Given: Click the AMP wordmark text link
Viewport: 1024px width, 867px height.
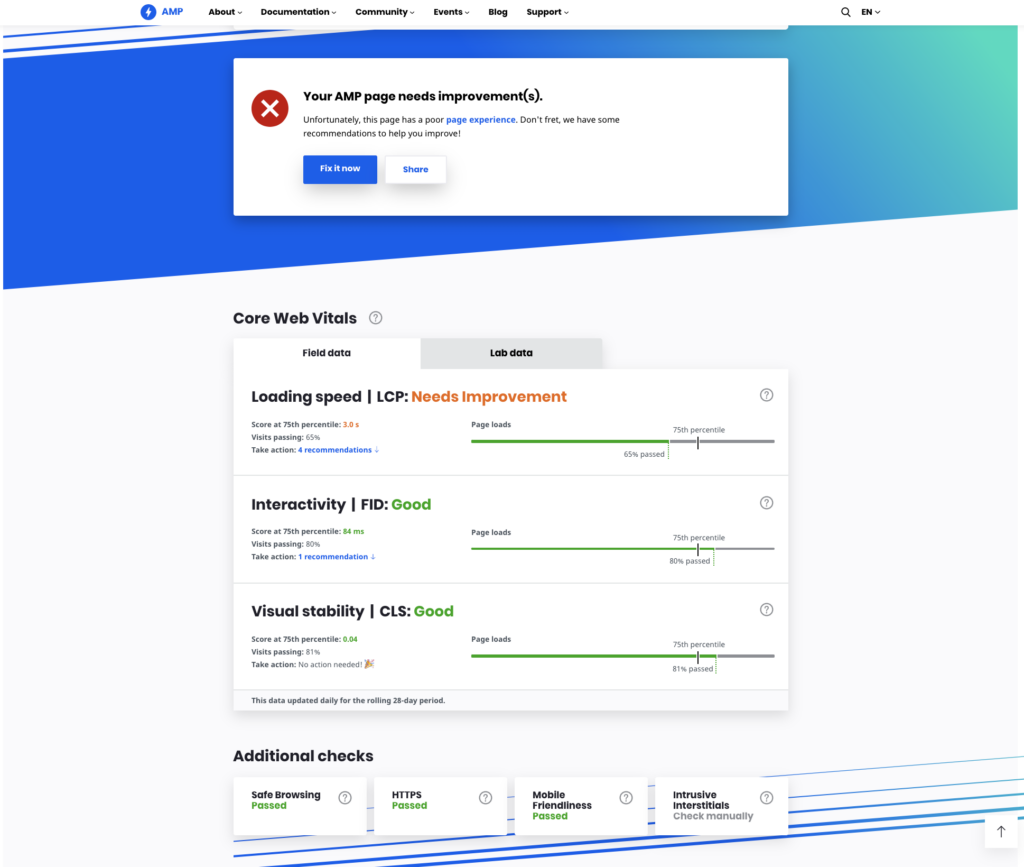Looking at the screenshot, I should click(x=172, y=12).
